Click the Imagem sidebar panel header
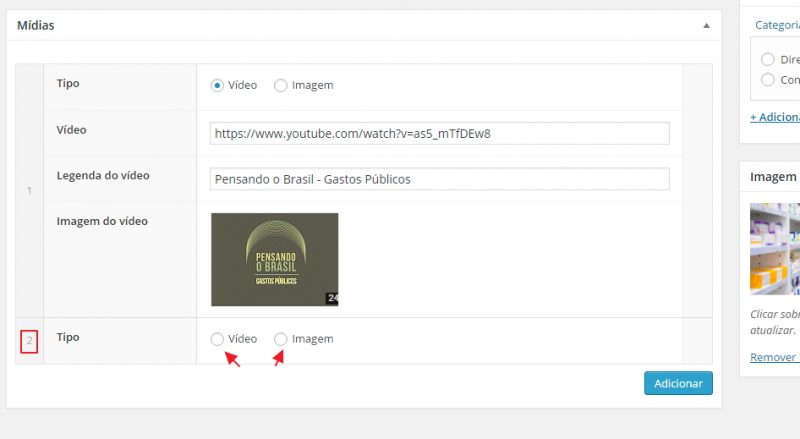 (x=772, y=177)
